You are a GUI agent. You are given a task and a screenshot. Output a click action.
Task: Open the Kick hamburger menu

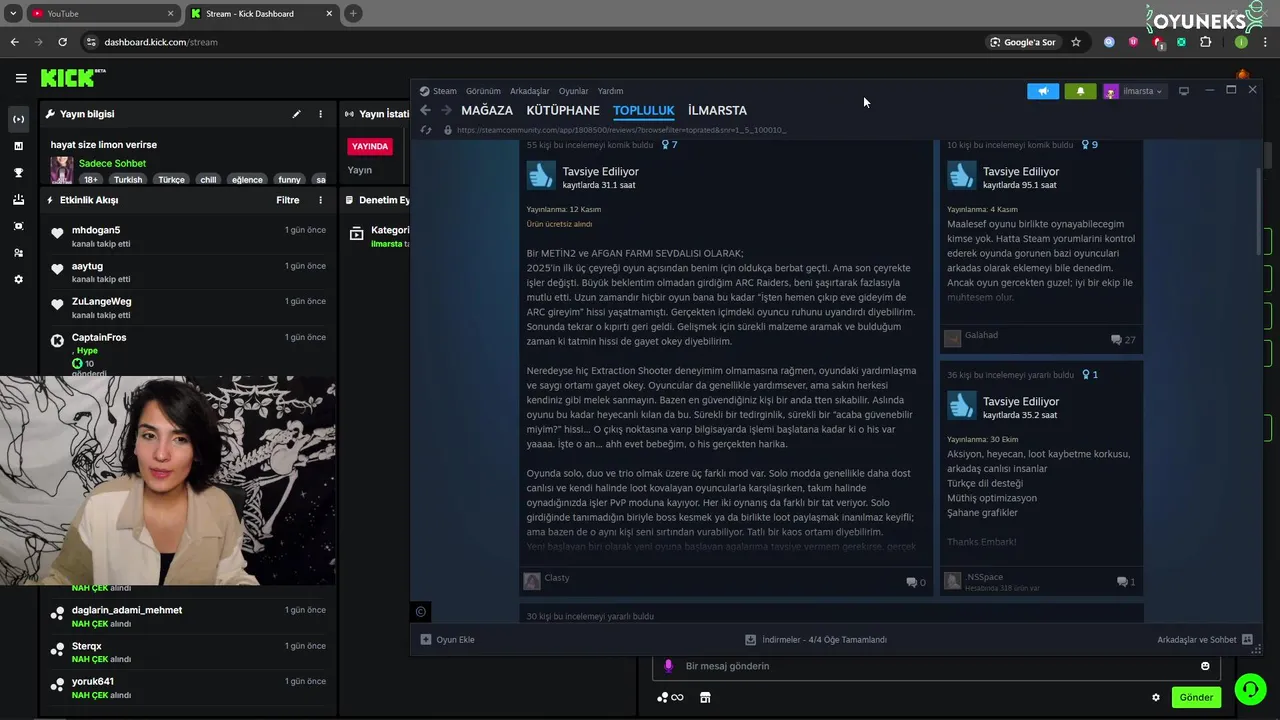(21, 78)
